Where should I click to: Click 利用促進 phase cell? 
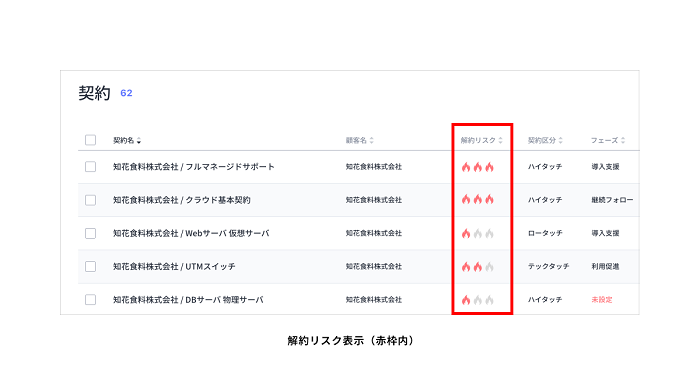pos(605,266)
